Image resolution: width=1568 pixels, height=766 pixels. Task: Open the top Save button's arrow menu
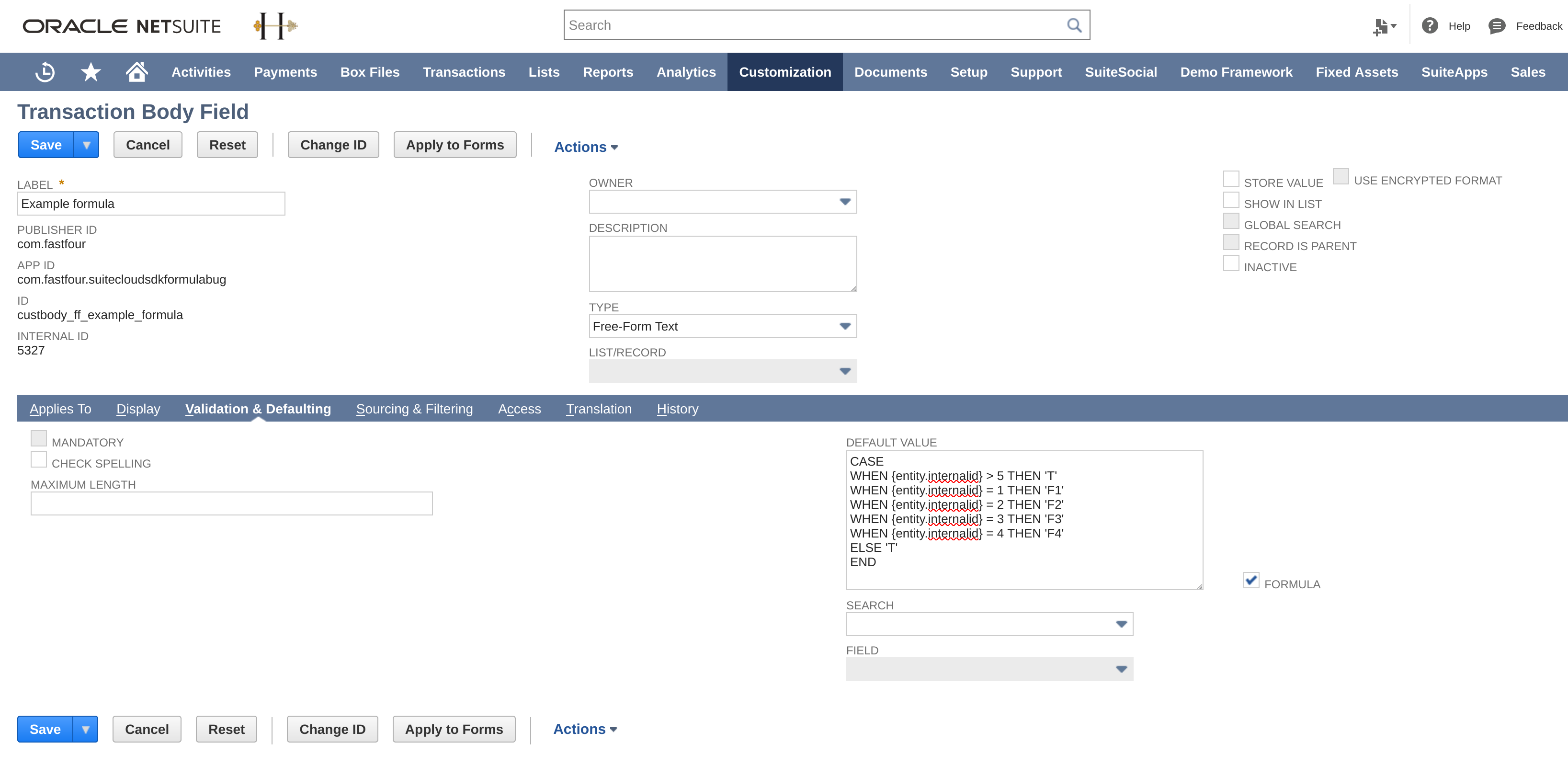(86, 145)
